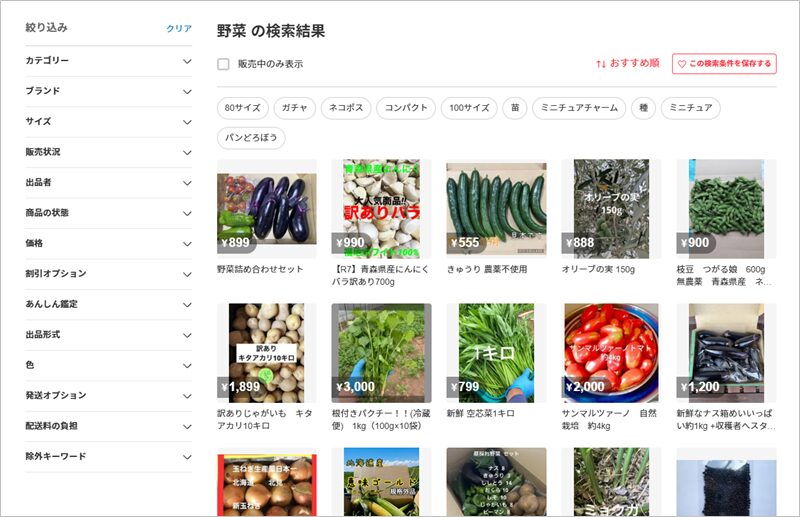Click the きゅうり 農薬不使用 title
The width and height of the screenshot is (800, 517).
(x=487, y=269)
